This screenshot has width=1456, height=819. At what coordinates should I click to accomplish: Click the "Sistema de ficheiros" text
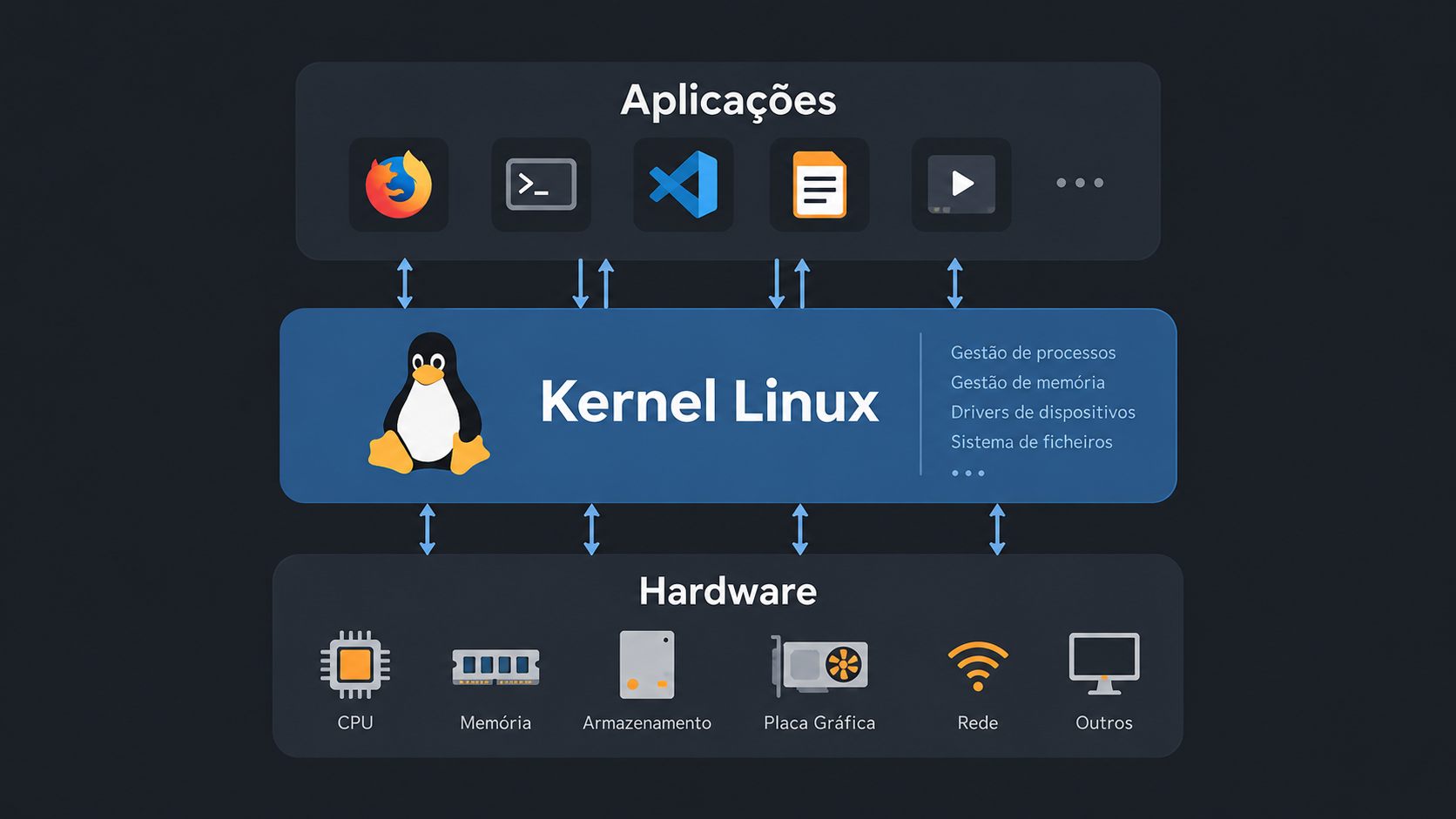tap(1031, 441)
